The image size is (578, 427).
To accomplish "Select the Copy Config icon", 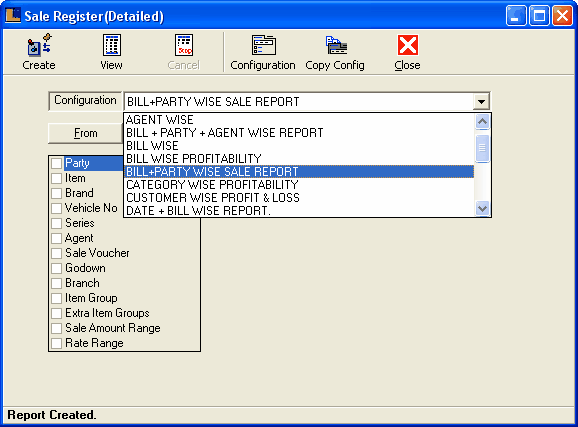I will [x=336, y=45].
